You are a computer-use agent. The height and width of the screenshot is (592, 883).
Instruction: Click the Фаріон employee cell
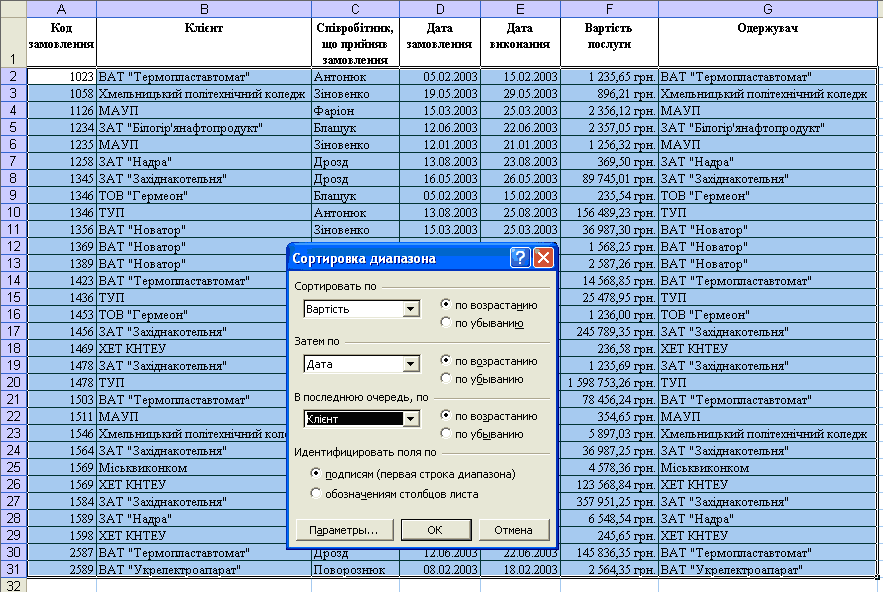click(x=355, y=111)
